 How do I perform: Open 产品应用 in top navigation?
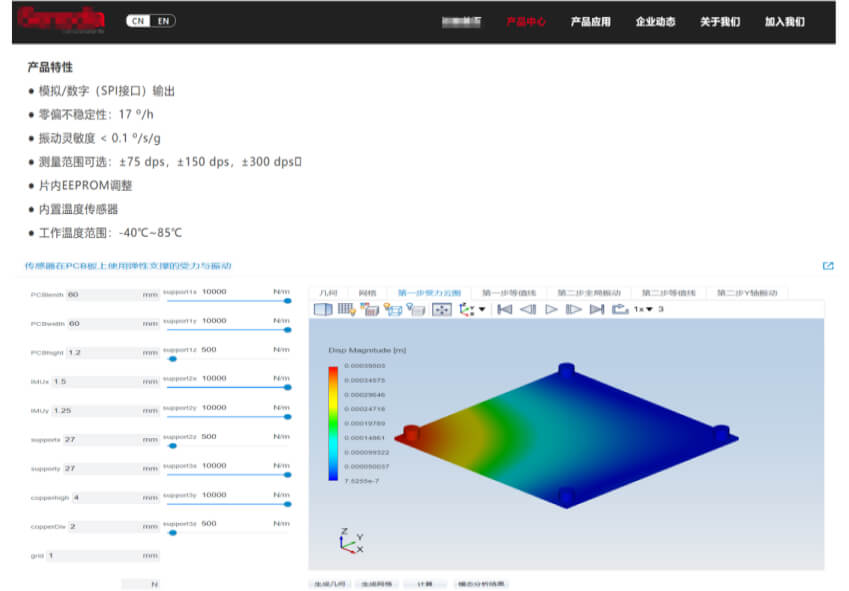click(590, 21)
